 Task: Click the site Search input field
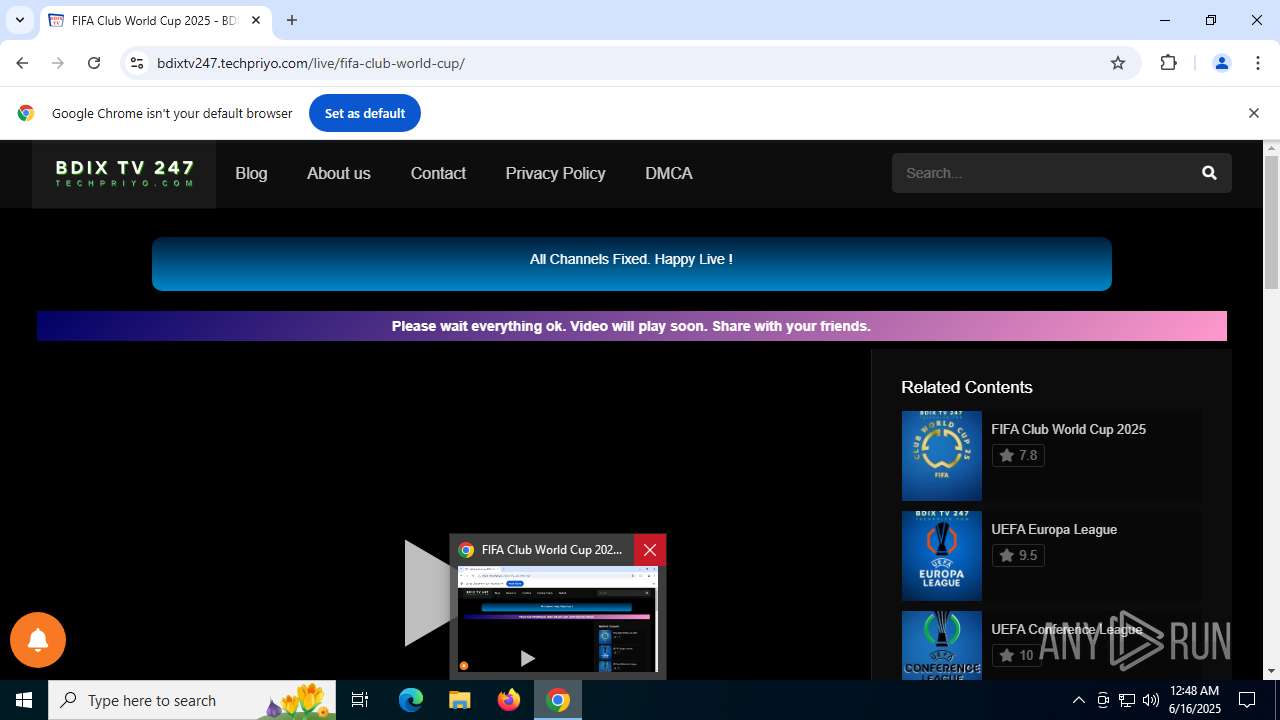click(1040, 173)
